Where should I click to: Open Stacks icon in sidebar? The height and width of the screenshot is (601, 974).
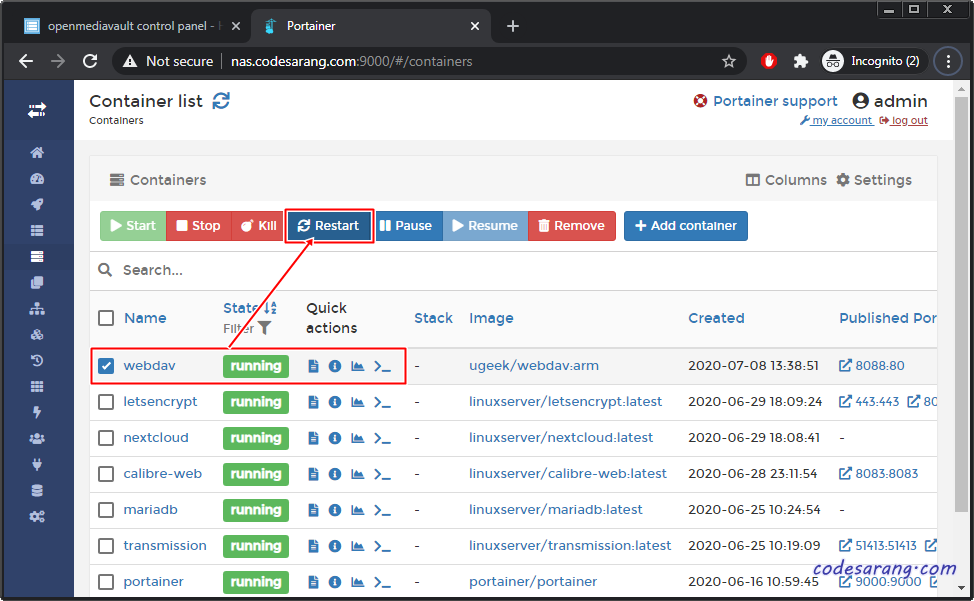coord(37,230)
